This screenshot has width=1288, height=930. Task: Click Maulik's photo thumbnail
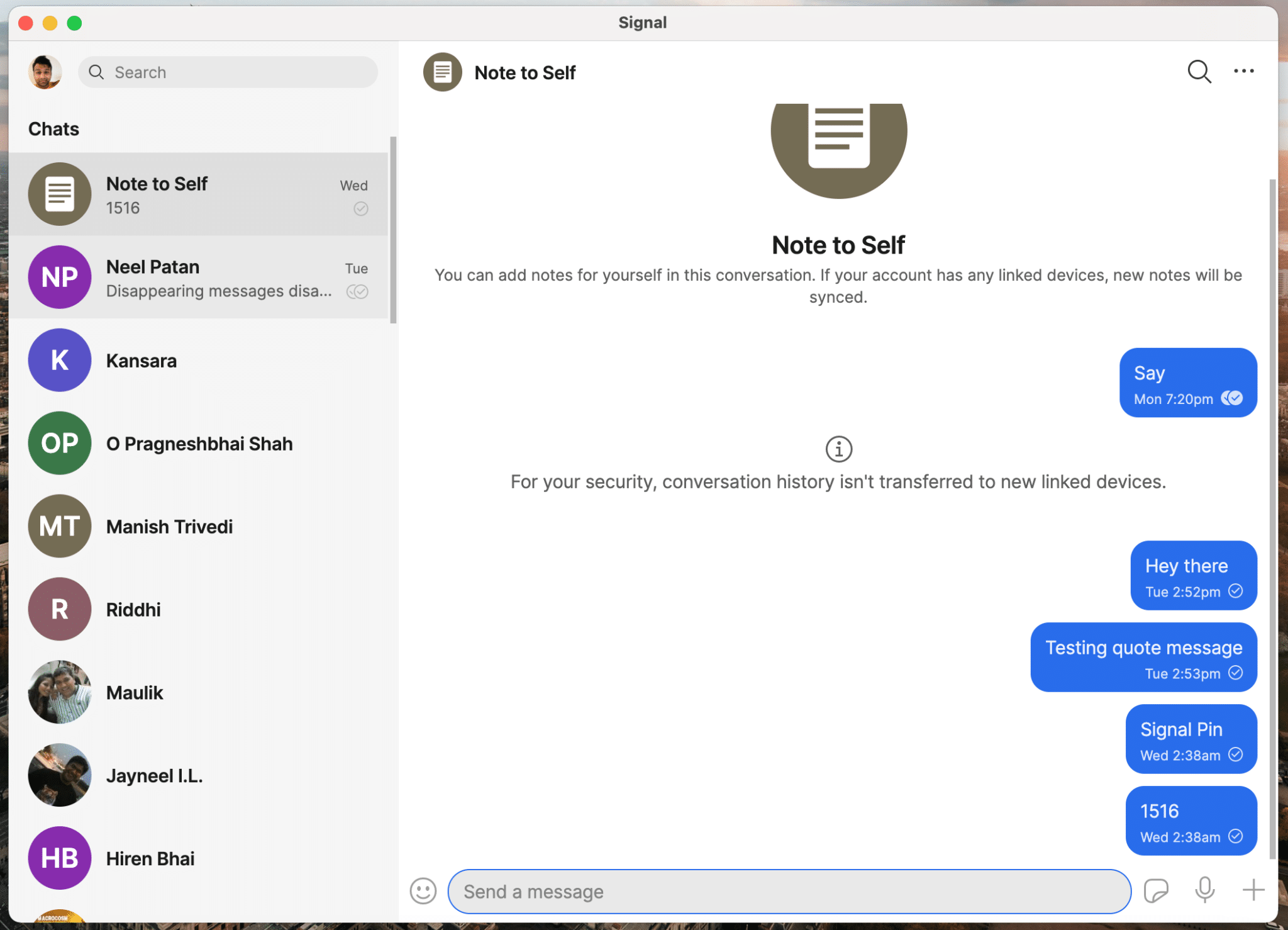(x=60, y=692)
